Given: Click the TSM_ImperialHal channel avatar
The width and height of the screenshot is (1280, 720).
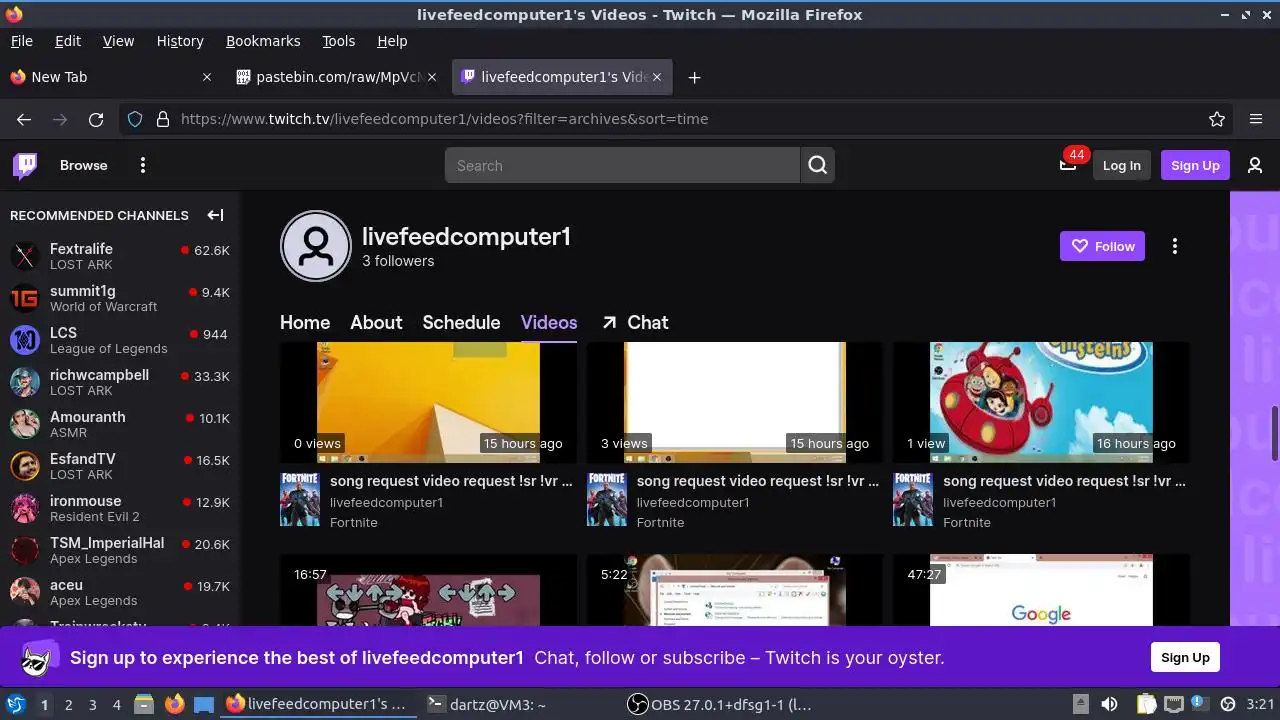Looking at the screenshot, I should (x=25, y=550).
